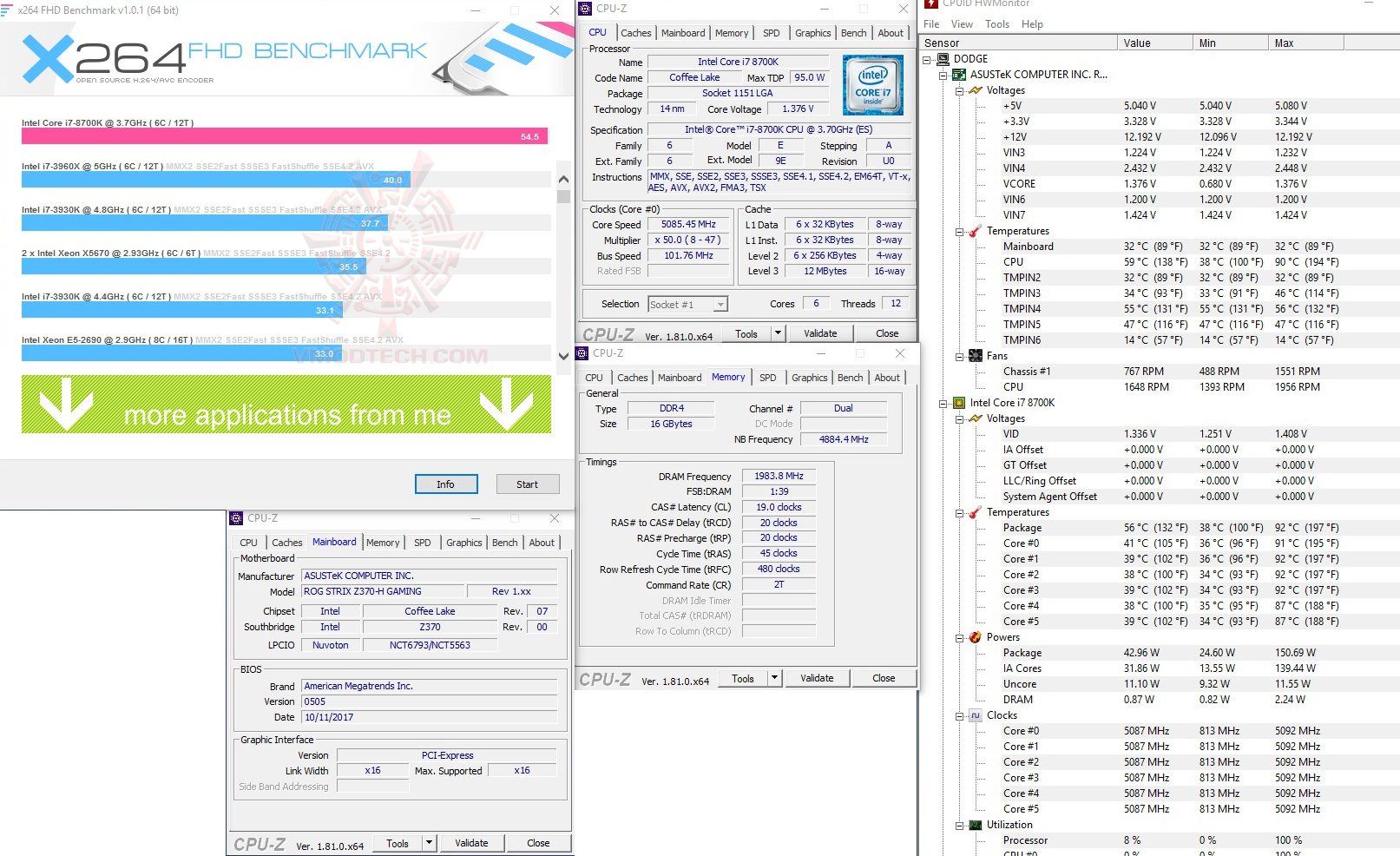The width and height of the screenshot is (1400, 856).
Task: Click the Intel Core i7 inside logo
Action: [x=872, y=85]
